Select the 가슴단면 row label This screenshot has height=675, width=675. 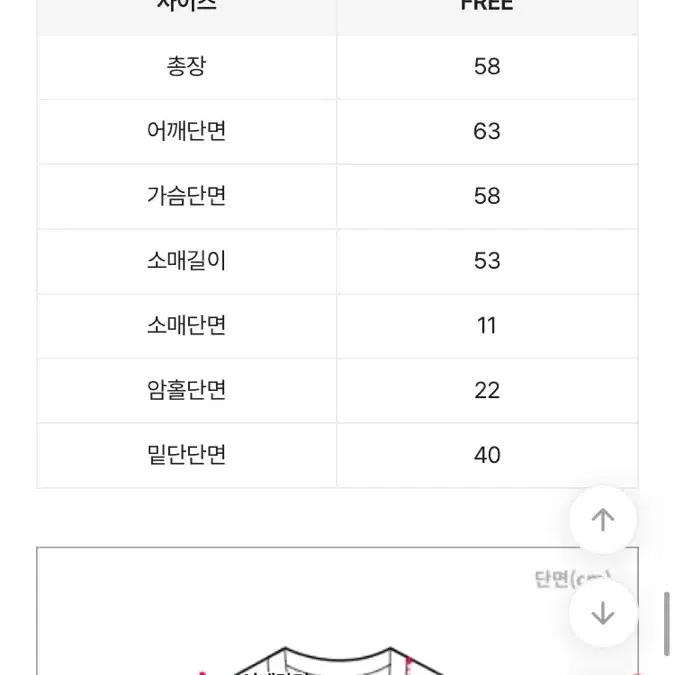186,196
